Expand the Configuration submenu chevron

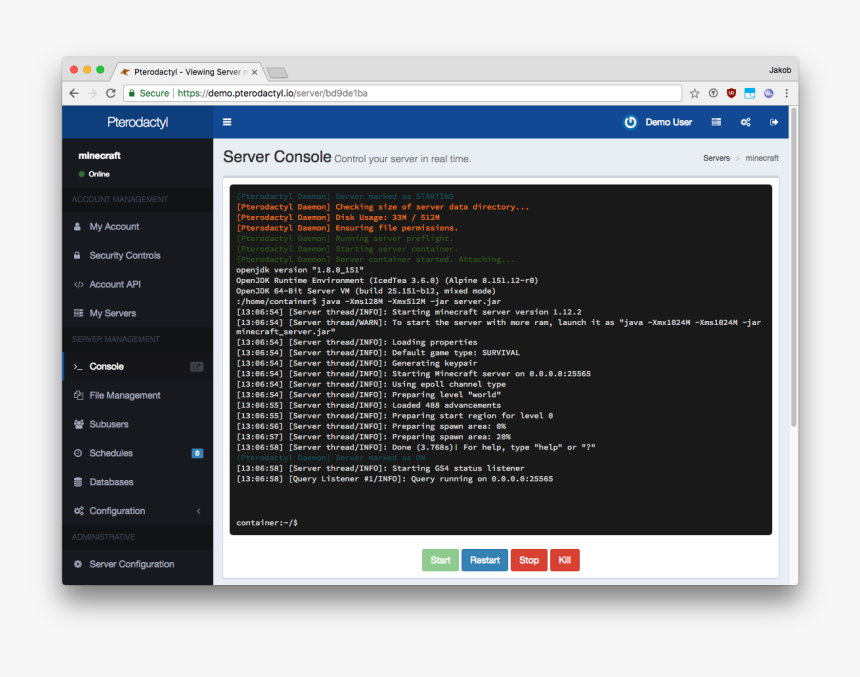199,511
